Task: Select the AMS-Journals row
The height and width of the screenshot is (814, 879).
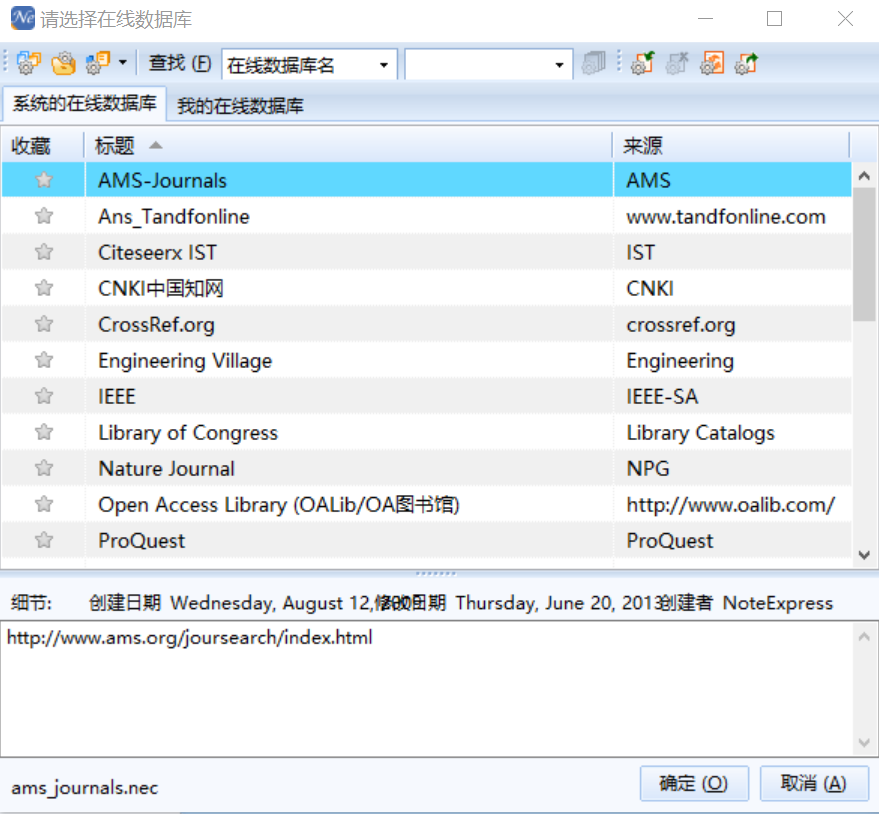Action: [426, 180]
